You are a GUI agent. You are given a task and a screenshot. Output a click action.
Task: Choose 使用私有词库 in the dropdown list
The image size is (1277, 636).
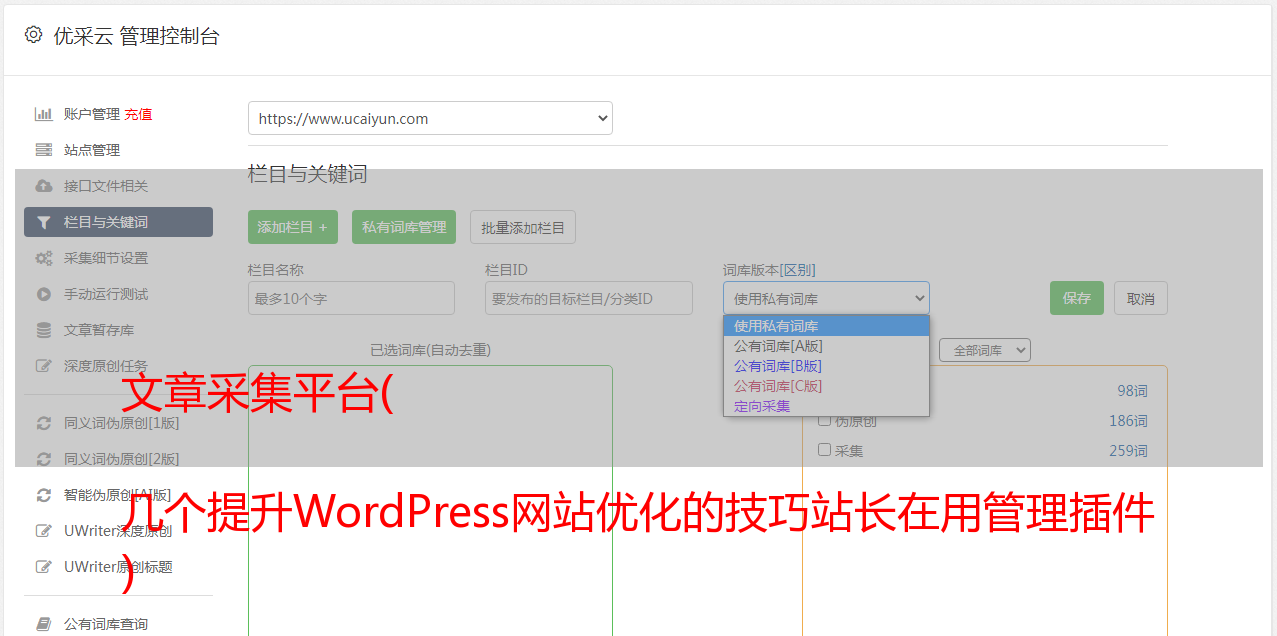[x=826, y=326]
